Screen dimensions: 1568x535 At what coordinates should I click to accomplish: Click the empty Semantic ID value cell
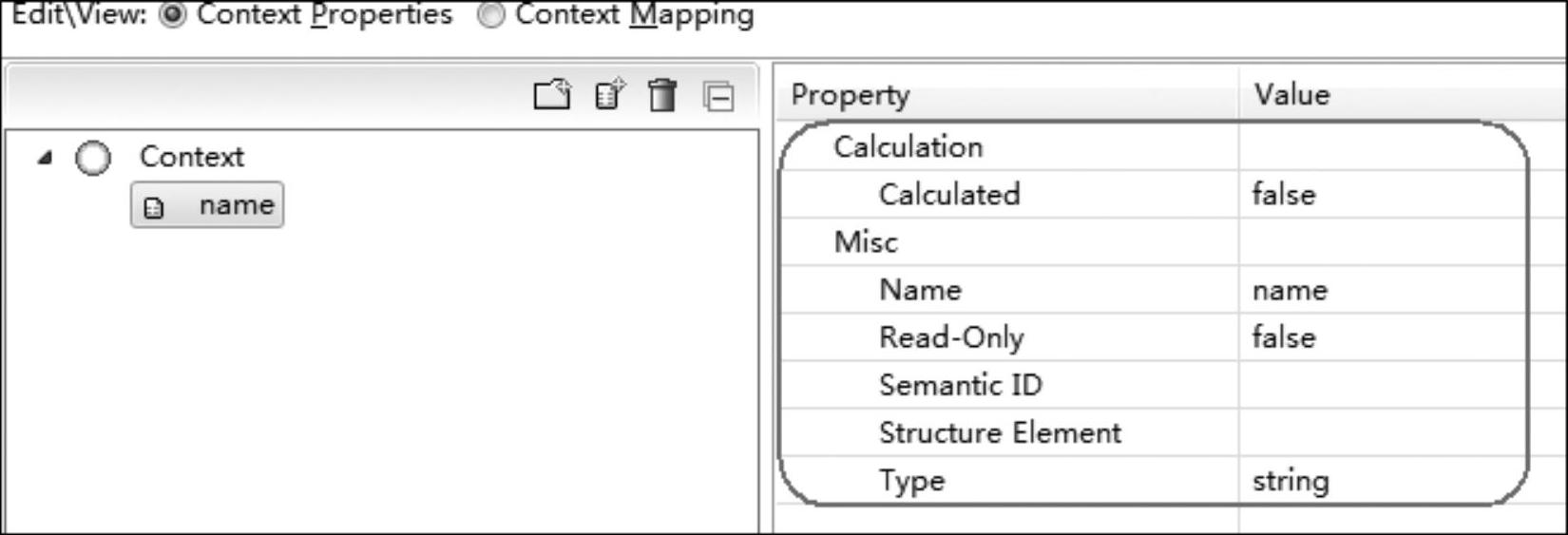click(1378, 384)
